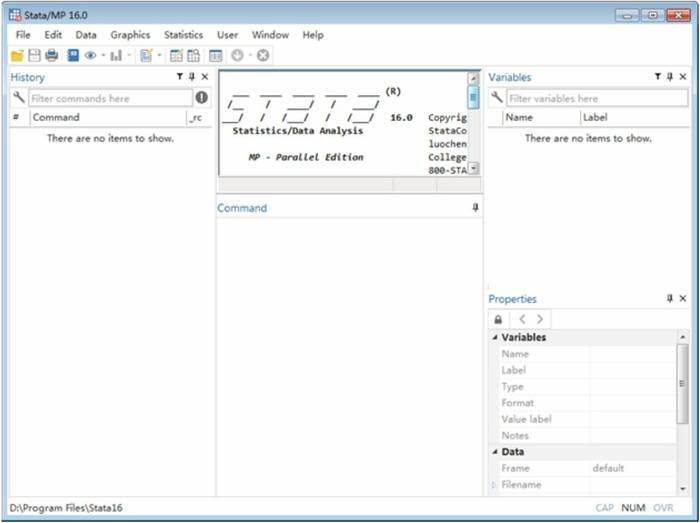Open the File menu
Screen dimensions: 700x523
23,35
